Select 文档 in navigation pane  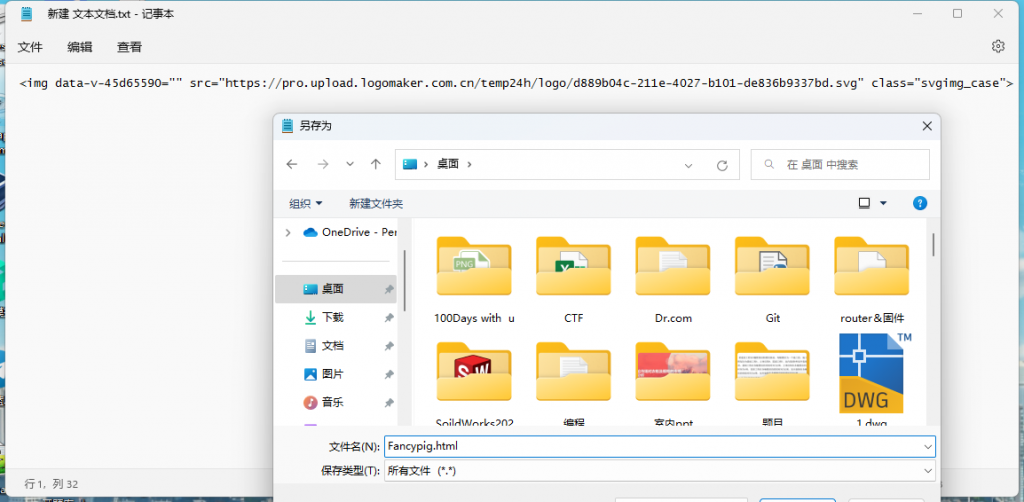(x=324, y=346)
